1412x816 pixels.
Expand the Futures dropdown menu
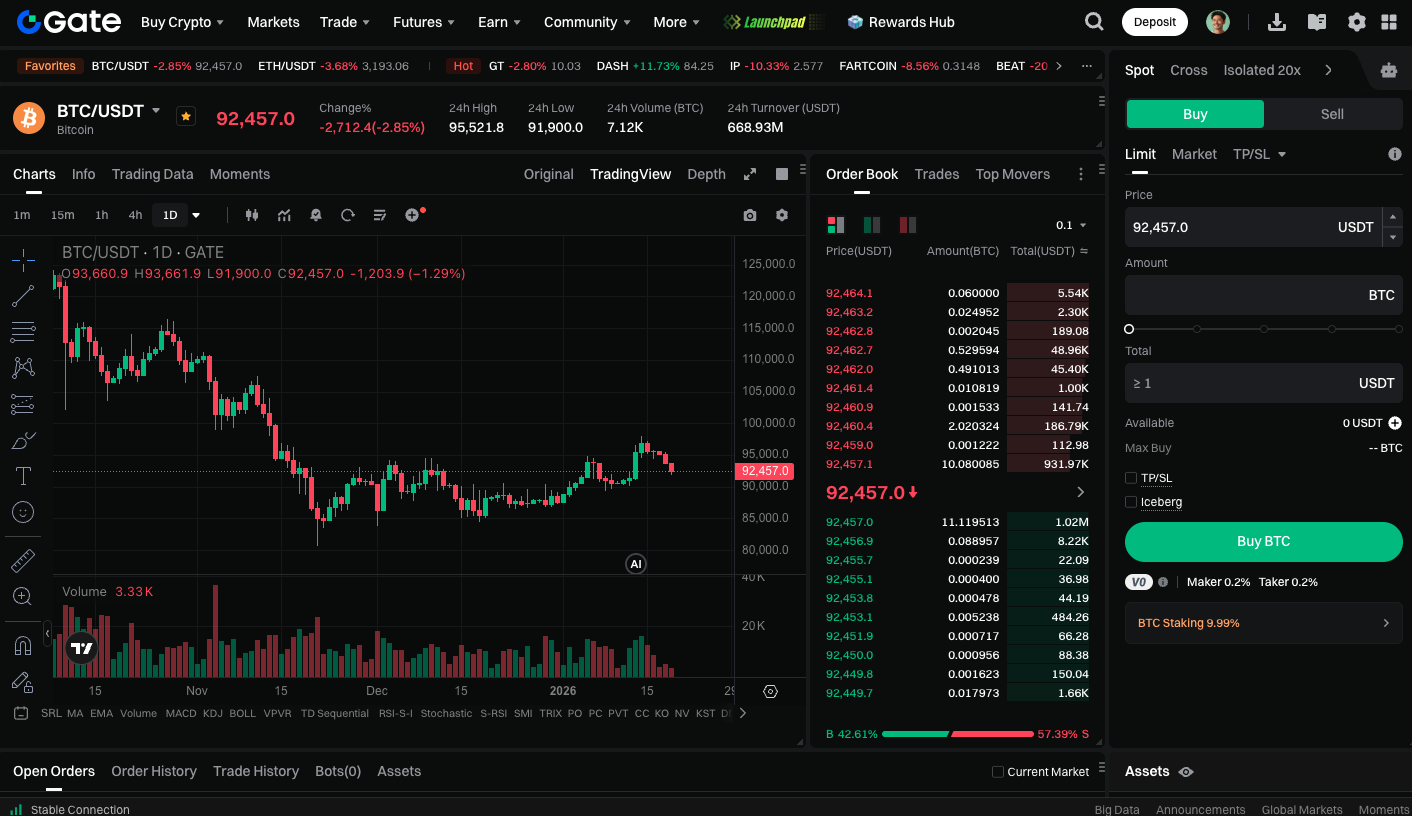tap(424, 22)
